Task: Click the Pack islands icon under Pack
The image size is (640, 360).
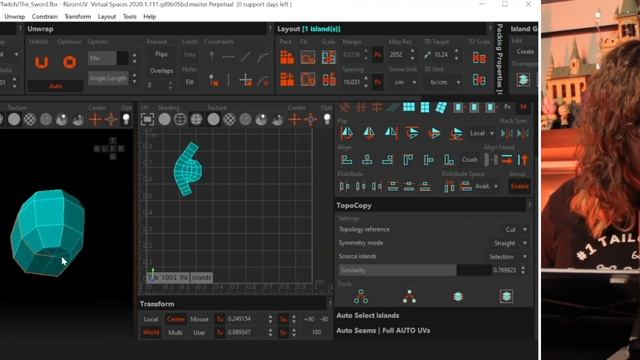Action: [287, 58]
